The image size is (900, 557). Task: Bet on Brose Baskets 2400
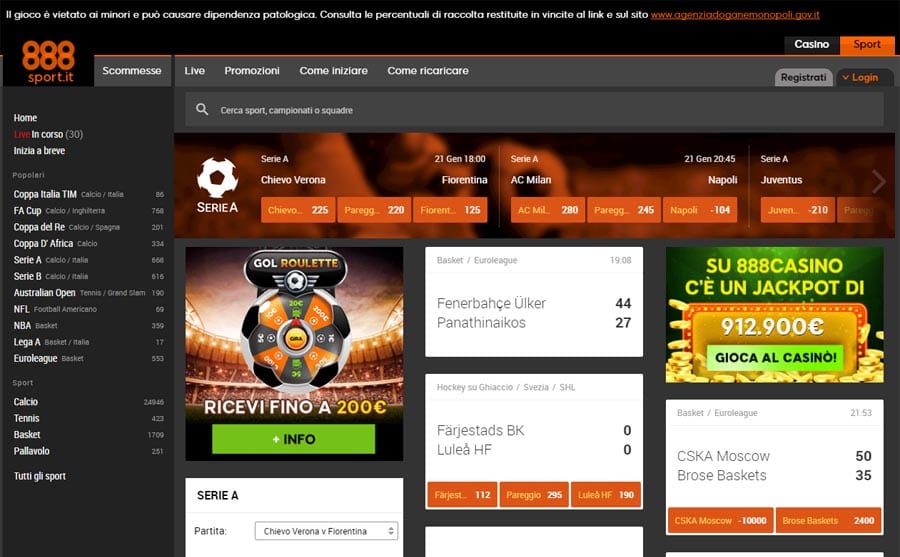coord(828,520)
